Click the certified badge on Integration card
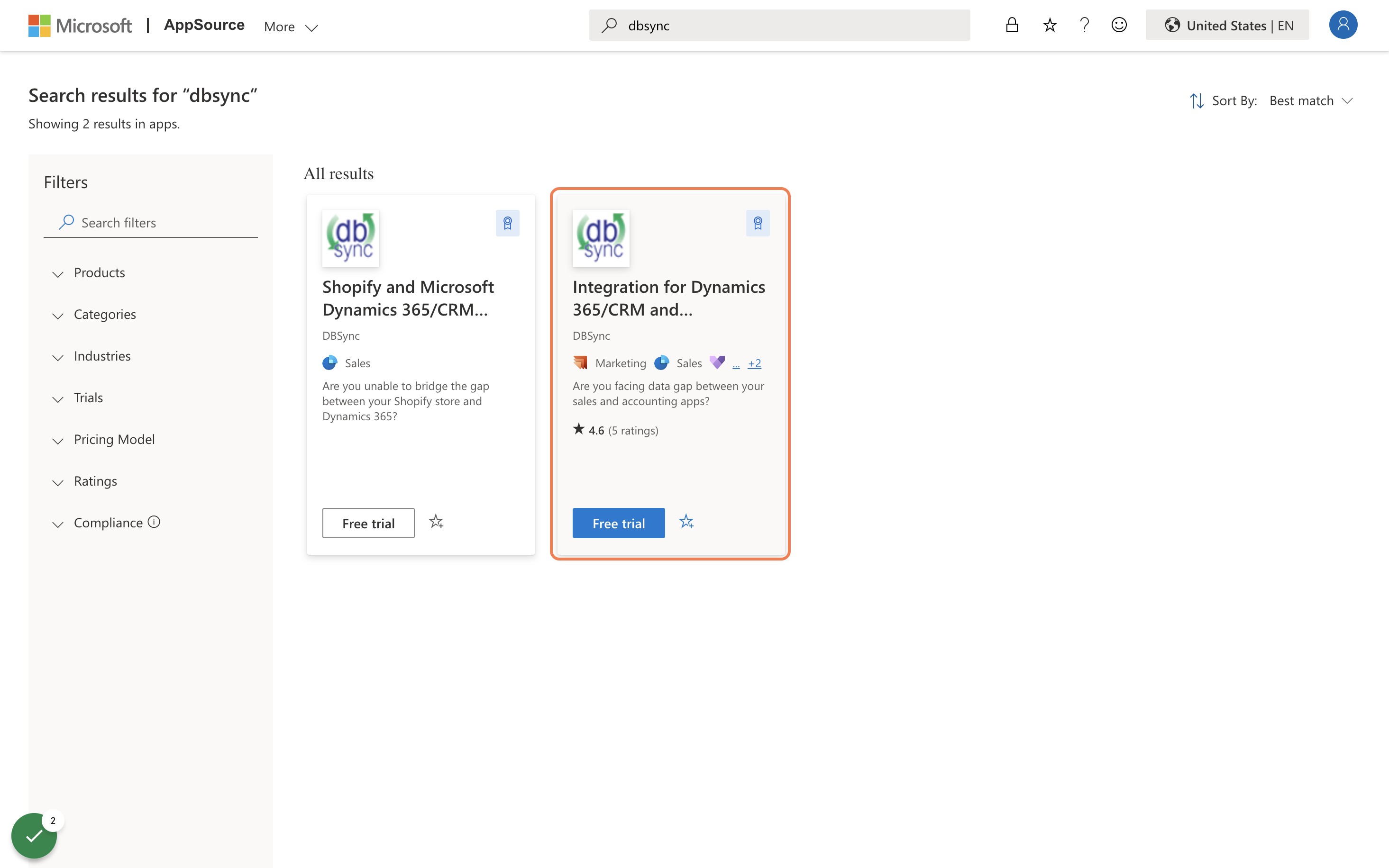The height and width of the screenshot is (868, 1389). (758, 223)
